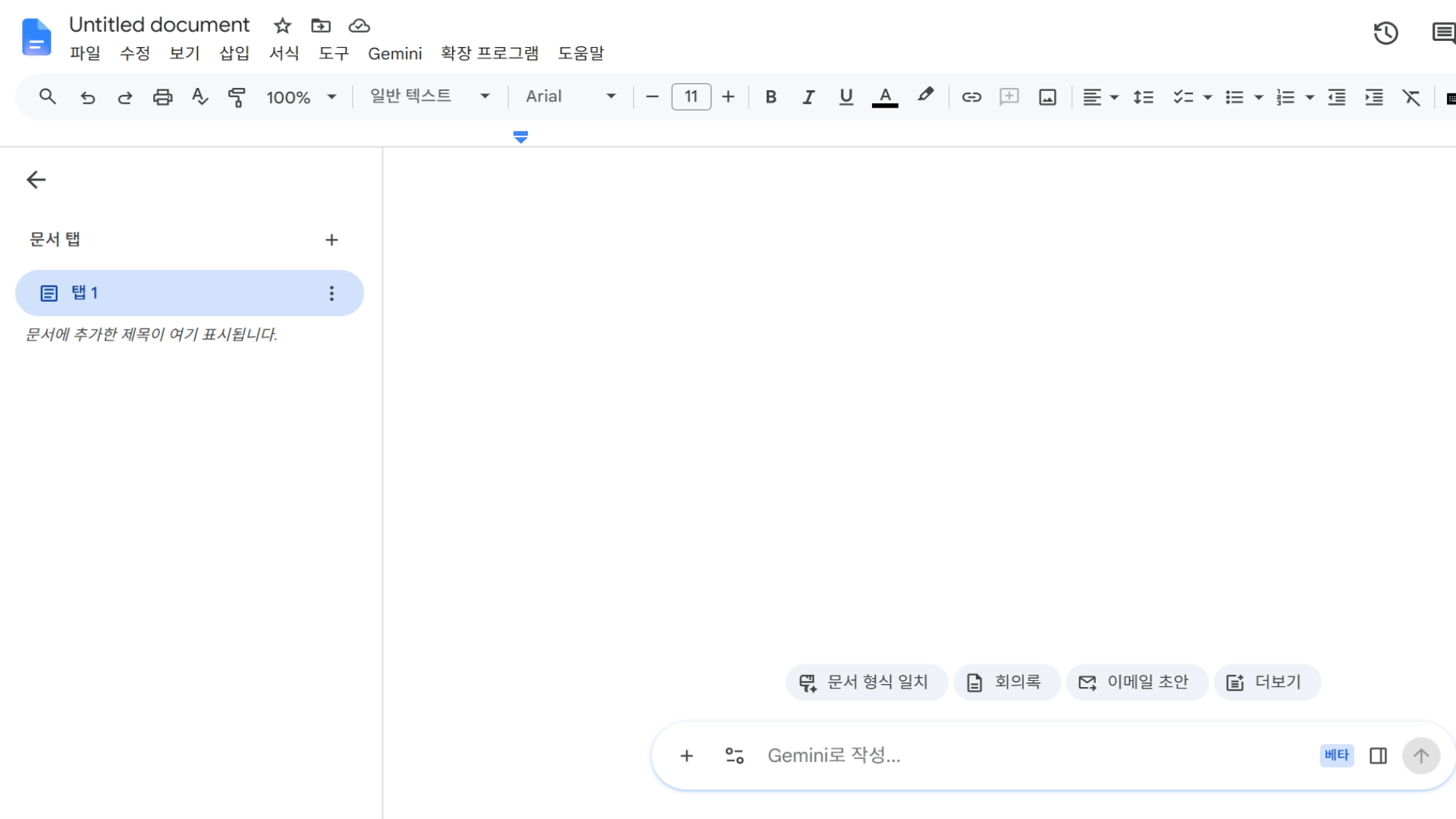Click the 베타 badge
This screenshot has height=819, width=1456.
1337,755
